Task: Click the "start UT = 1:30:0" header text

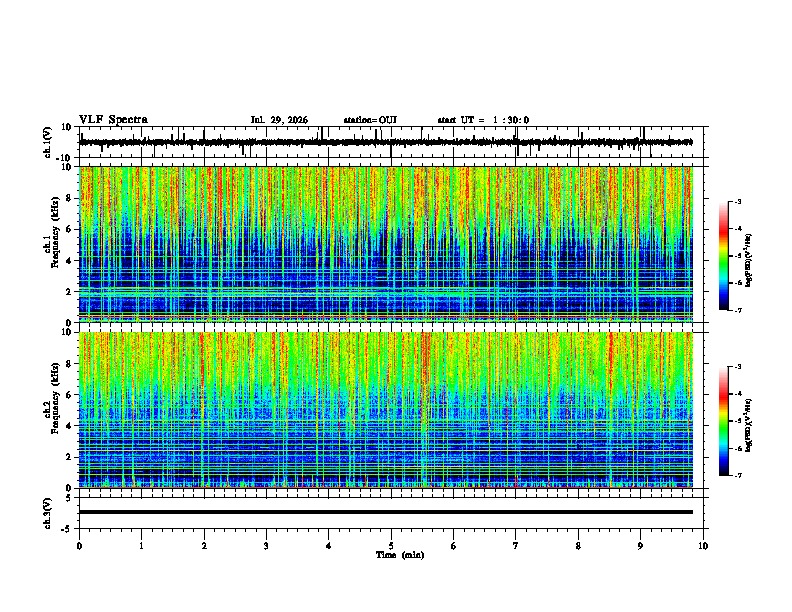Action: [483, 120]
